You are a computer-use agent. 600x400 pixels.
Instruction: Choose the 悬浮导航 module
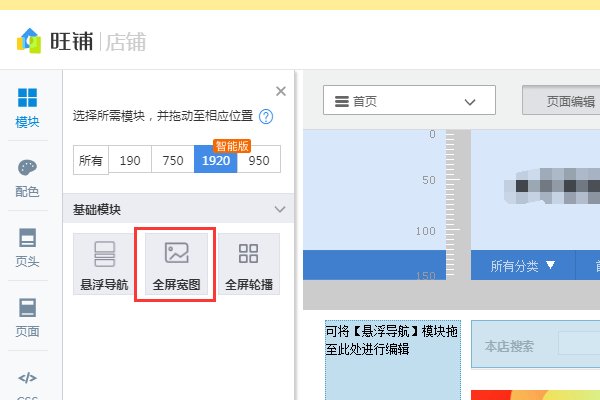pos(104,264)
